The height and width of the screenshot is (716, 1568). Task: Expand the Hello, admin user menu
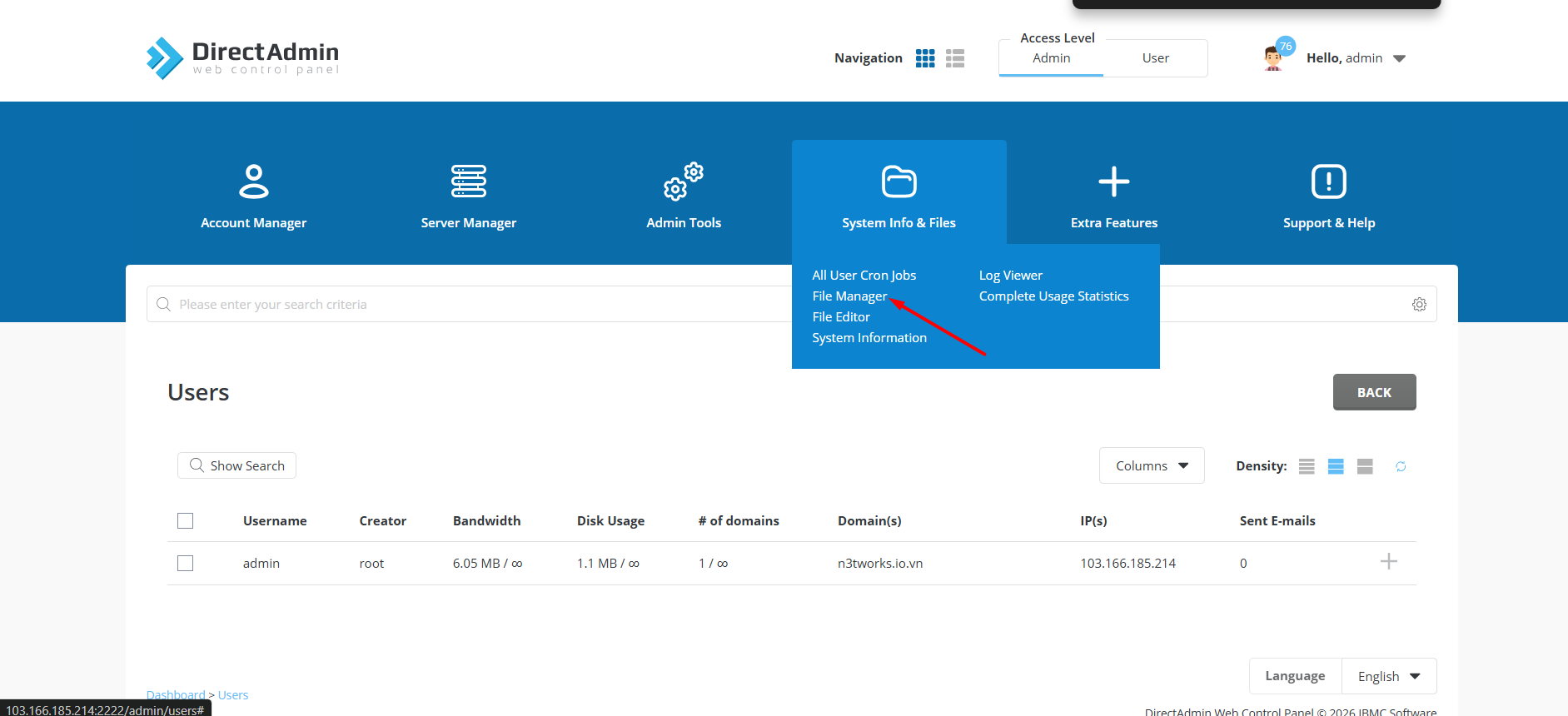(1355, 58)
